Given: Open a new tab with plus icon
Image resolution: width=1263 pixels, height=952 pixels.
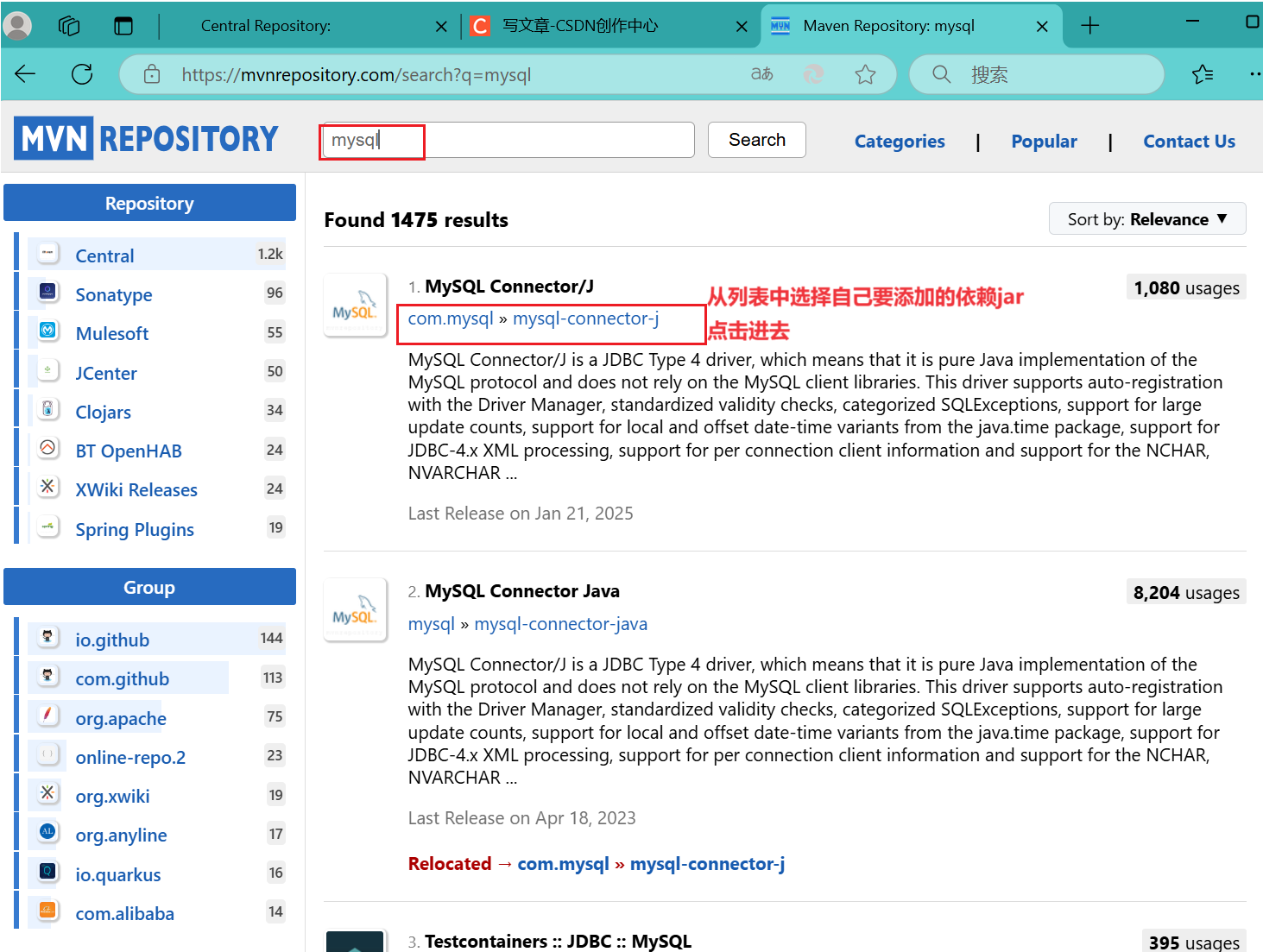Looking at the screenshot, I should [1090, 26].
